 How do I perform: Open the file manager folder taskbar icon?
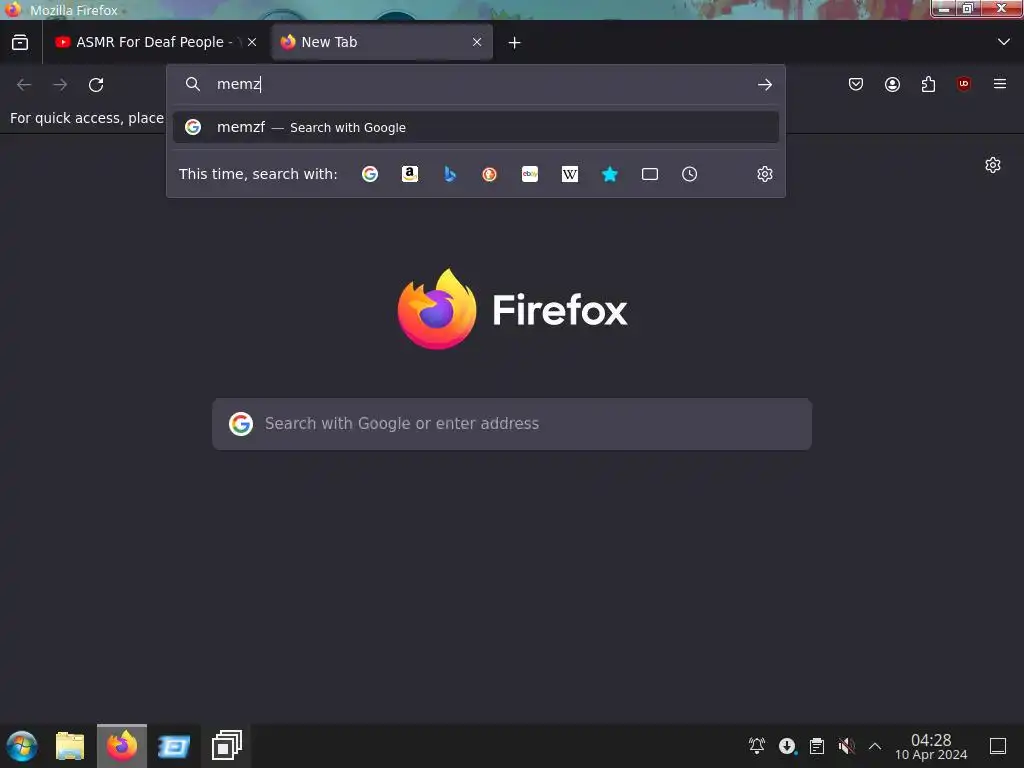pyautogui.click(x=70, y=746)
